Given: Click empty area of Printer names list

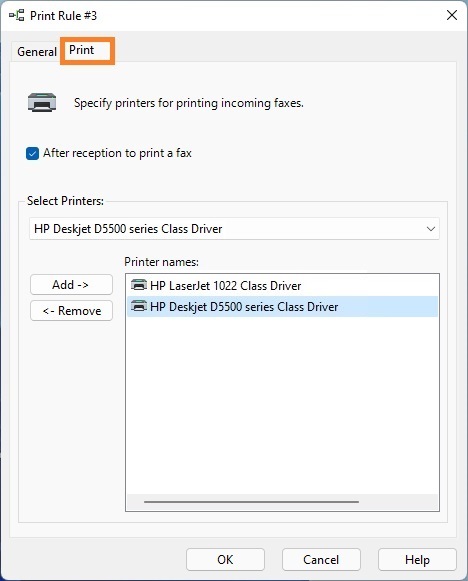Looking at the screenshot, I should [x=282, y=404].
